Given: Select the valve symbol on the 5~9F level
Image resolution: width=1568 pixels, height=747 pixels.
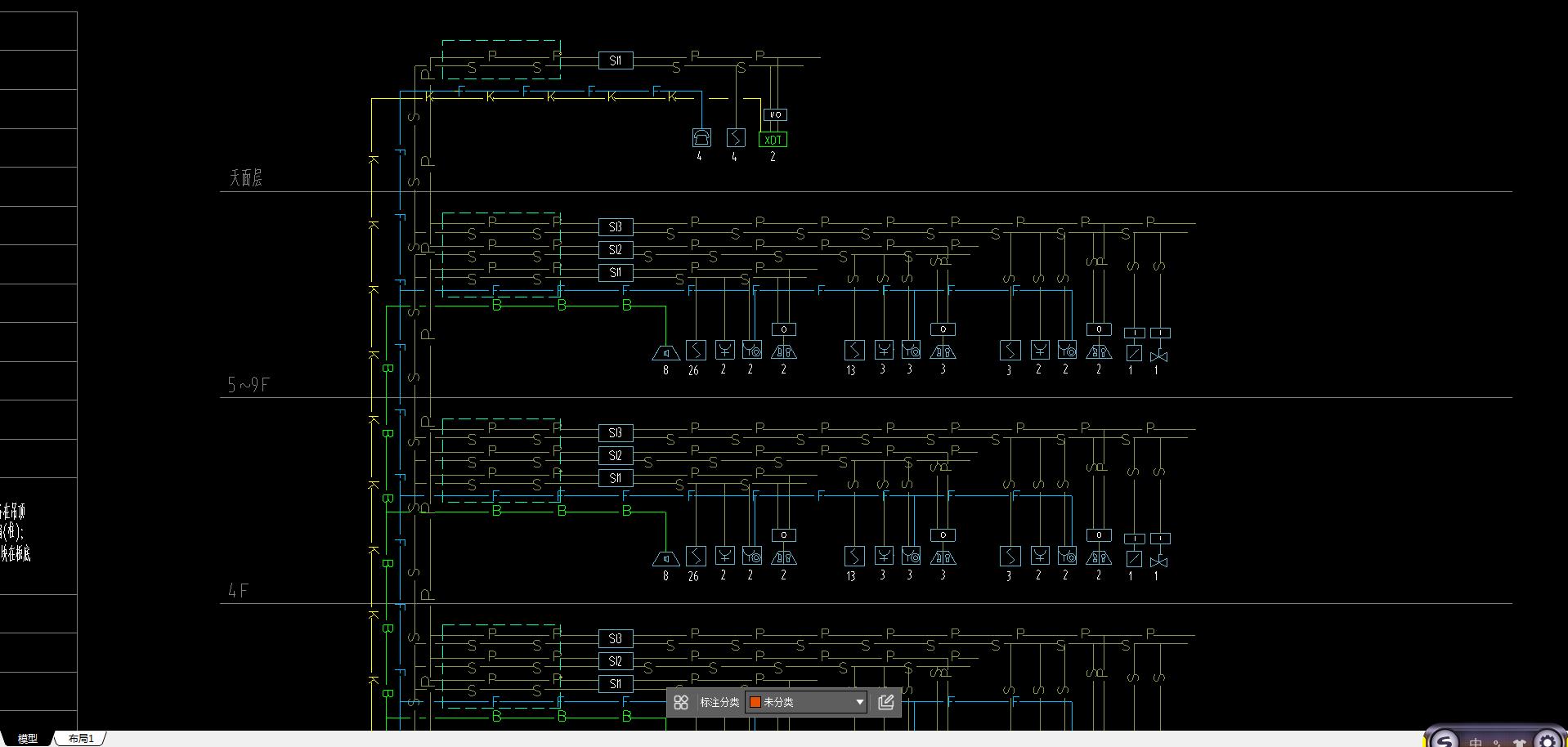Looking at the screenshot, I should click(1159, 356).
